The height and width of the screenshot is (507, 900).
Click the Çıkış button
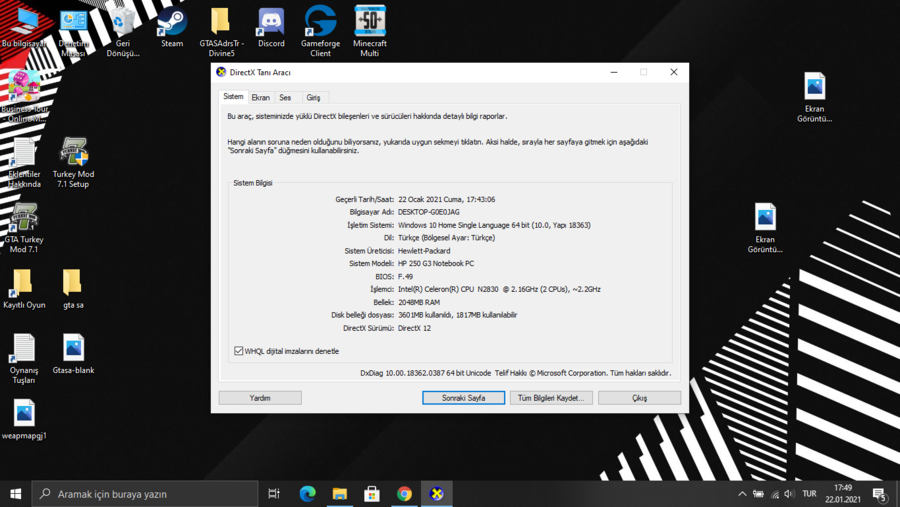click(639, 398)
